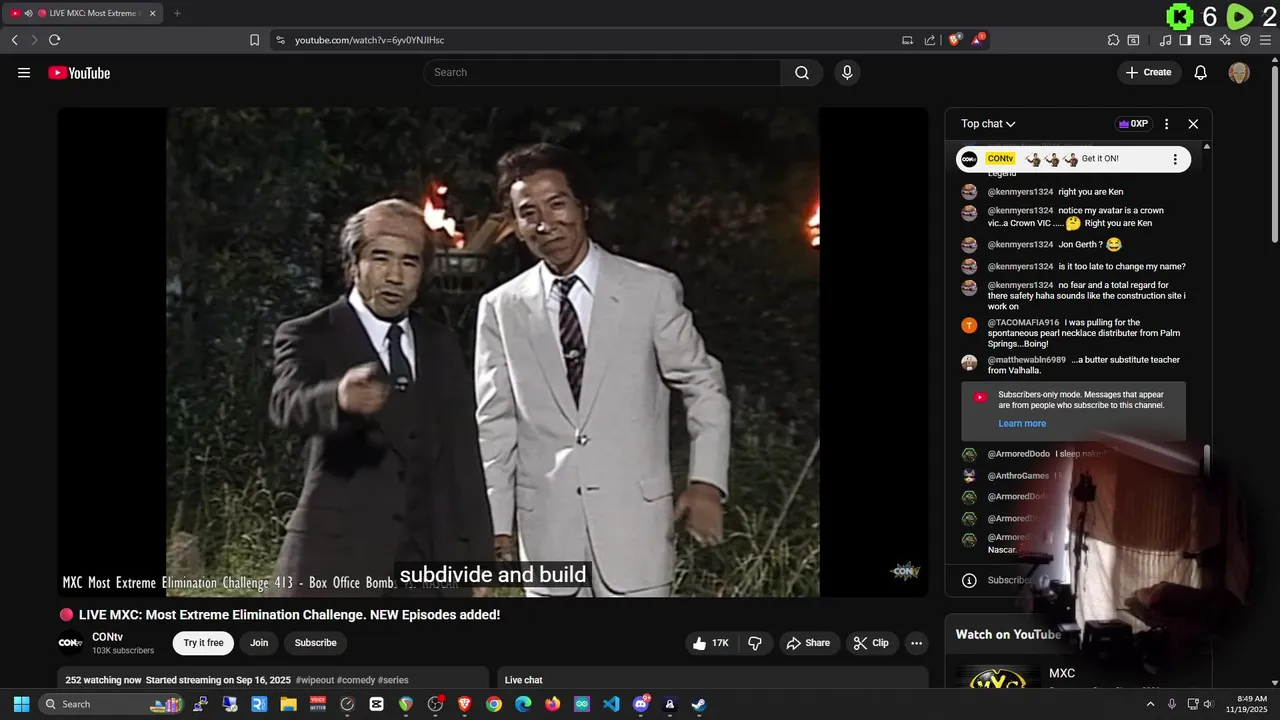Select the LIVE MXC browser tab

click(x=84, y=13)
